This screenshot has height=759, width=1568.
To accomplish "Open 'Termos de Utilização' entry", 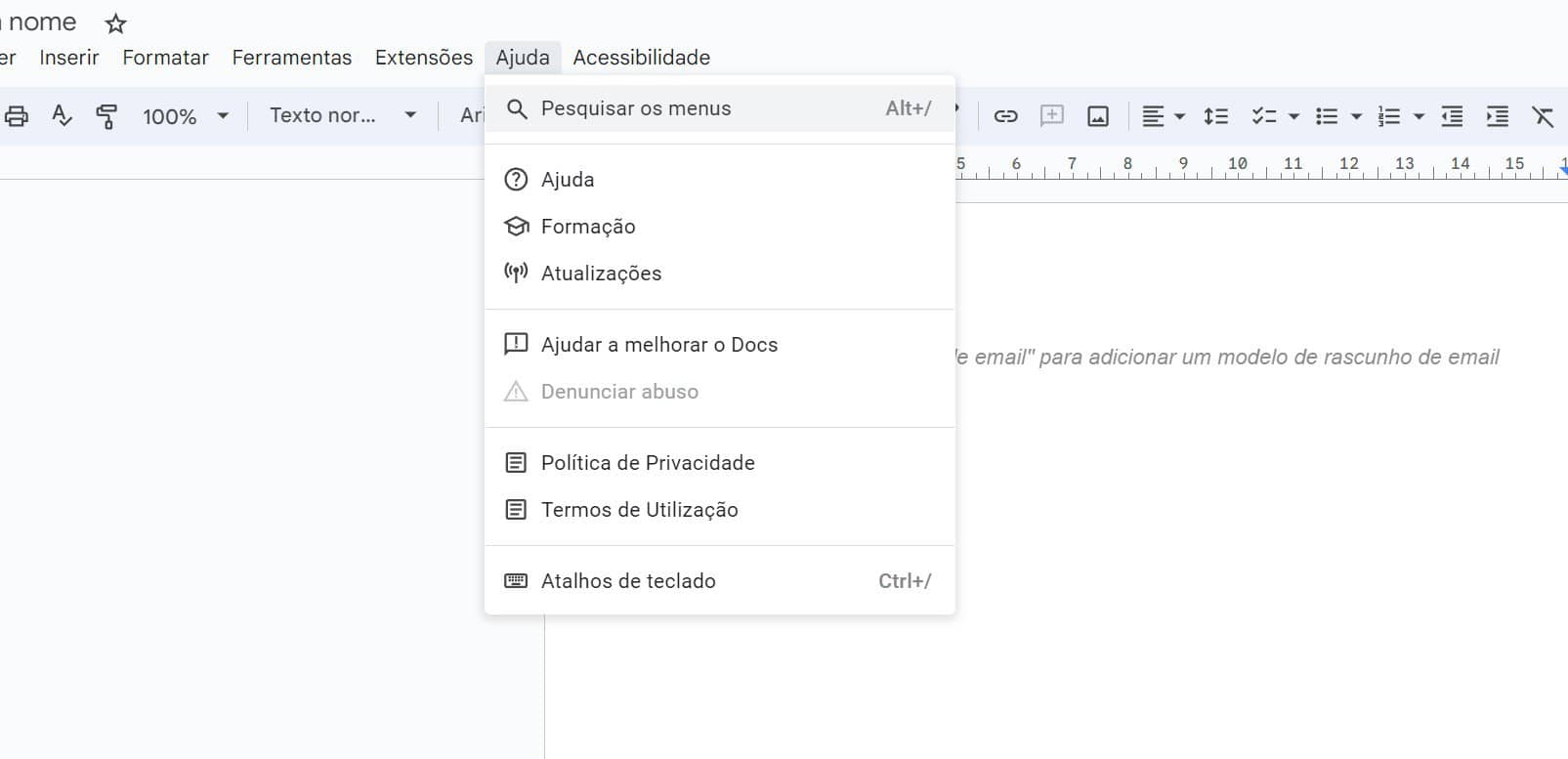I will point(720,510).
